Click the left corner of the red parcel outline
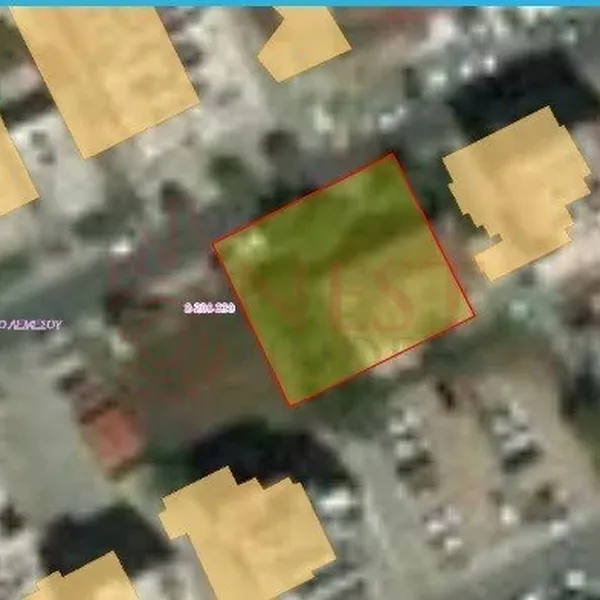 [x=214, y=245]
